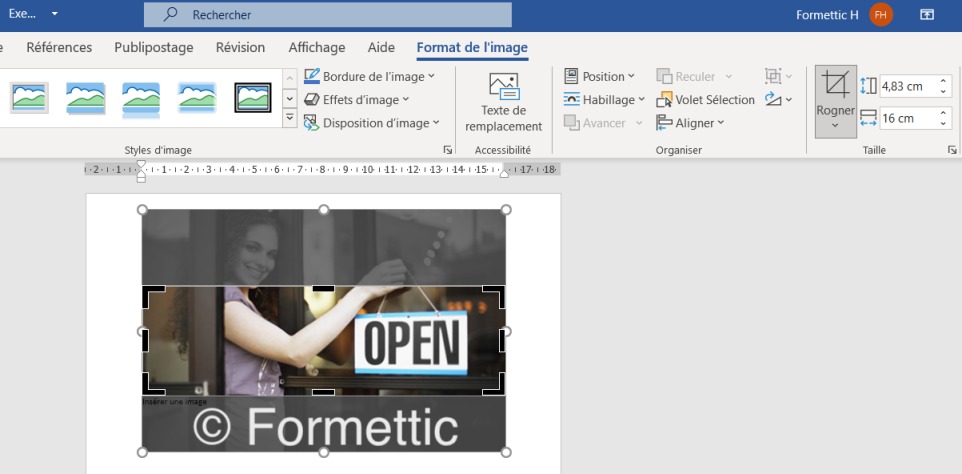Click the Habillage wrap icon
This screenshot has width=962, height=474.
click(571, 99)
